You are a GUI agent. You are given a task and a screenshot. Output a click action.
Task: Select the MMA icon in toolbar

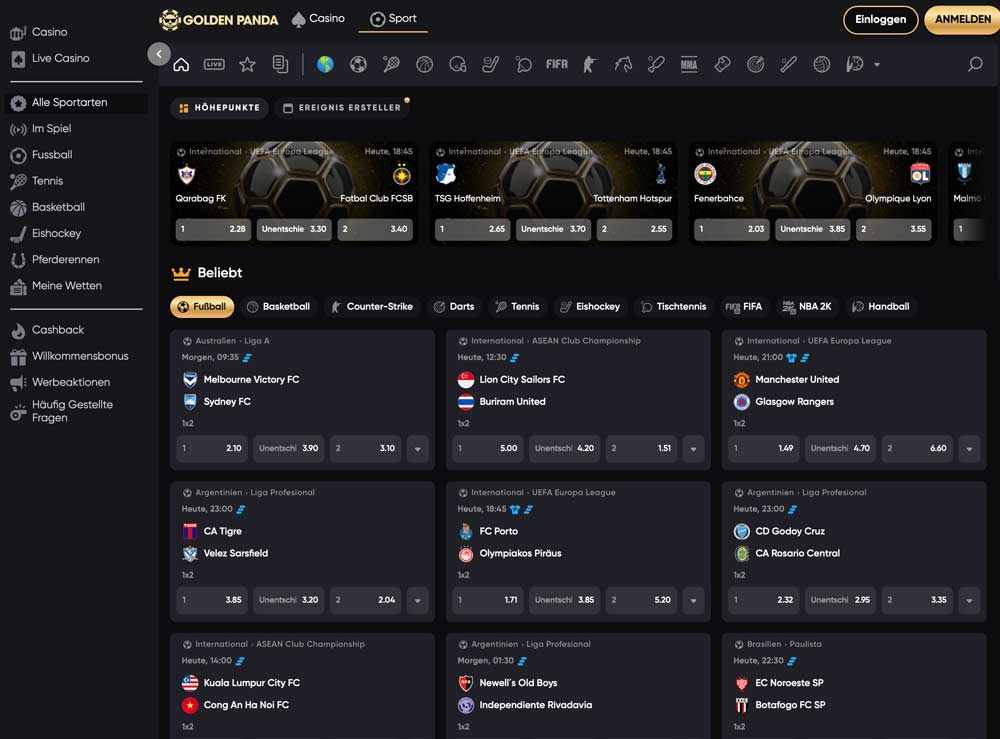[688, 65]
